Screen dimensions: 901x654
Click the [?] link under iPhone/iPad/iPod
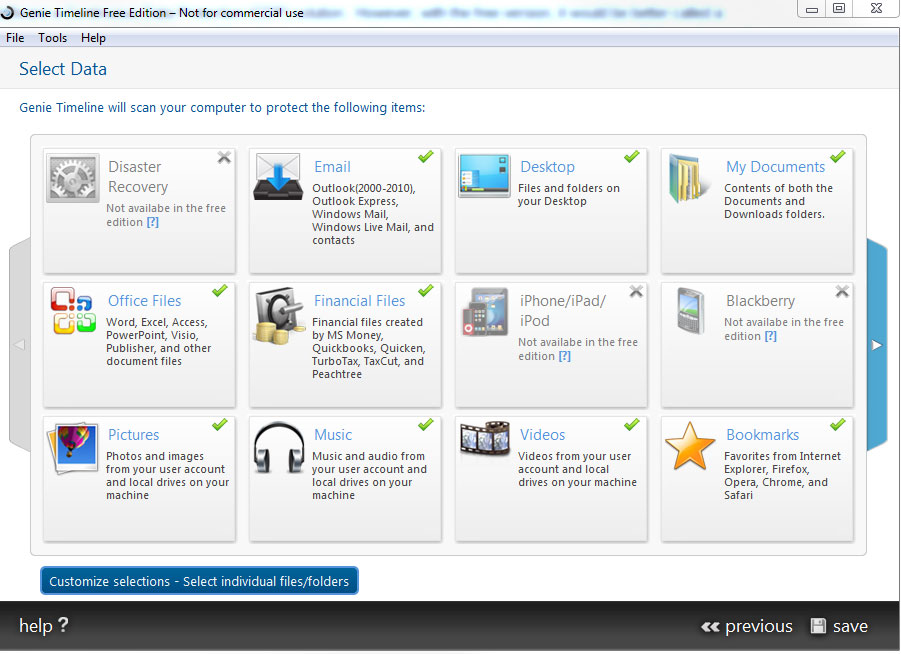[565, 356]
